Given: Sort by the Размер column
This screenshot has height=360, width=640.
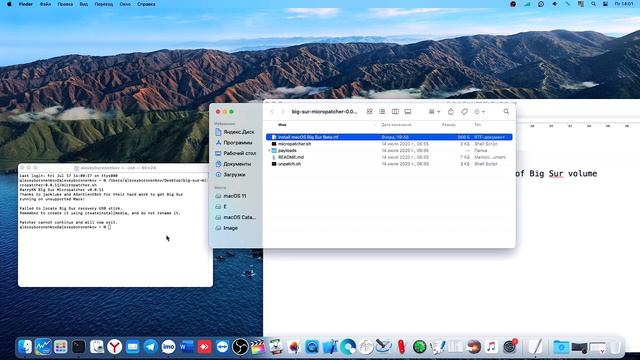Looking at the screenshot, I should 449,124.
